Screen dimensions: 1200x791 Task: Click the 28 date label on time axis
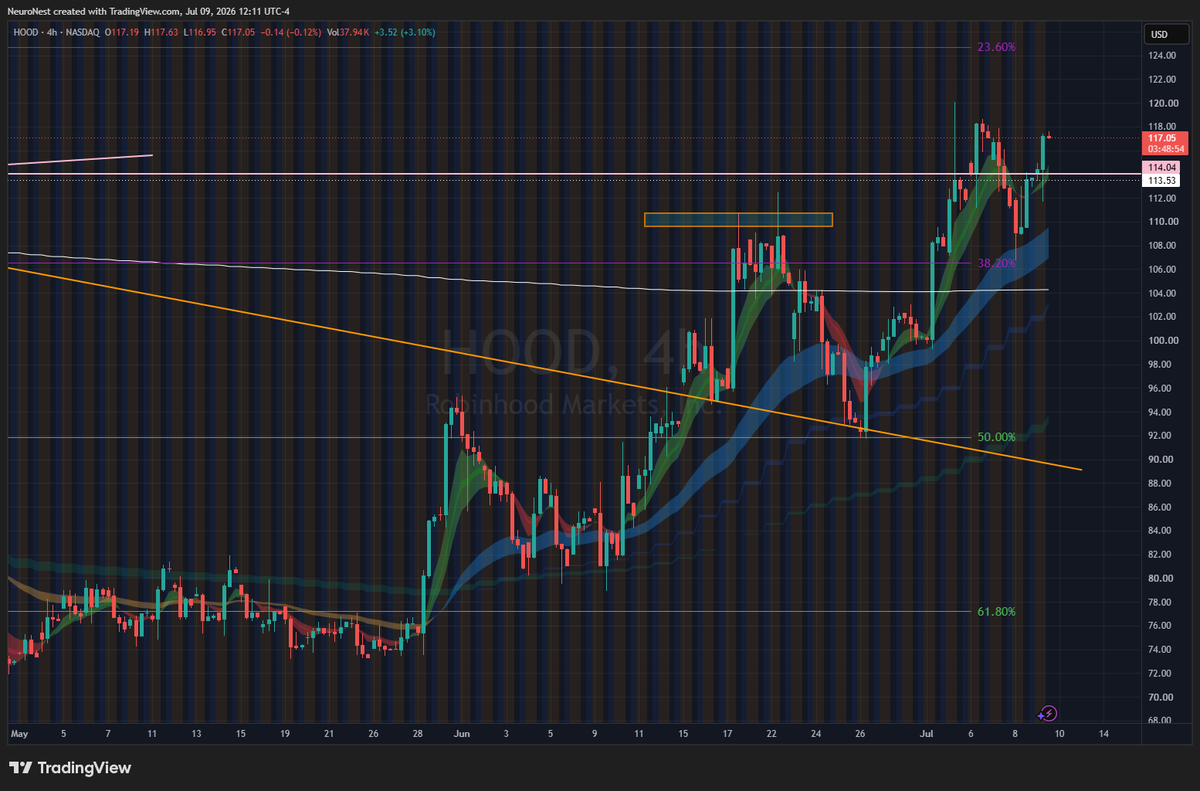tap(418, 734)
